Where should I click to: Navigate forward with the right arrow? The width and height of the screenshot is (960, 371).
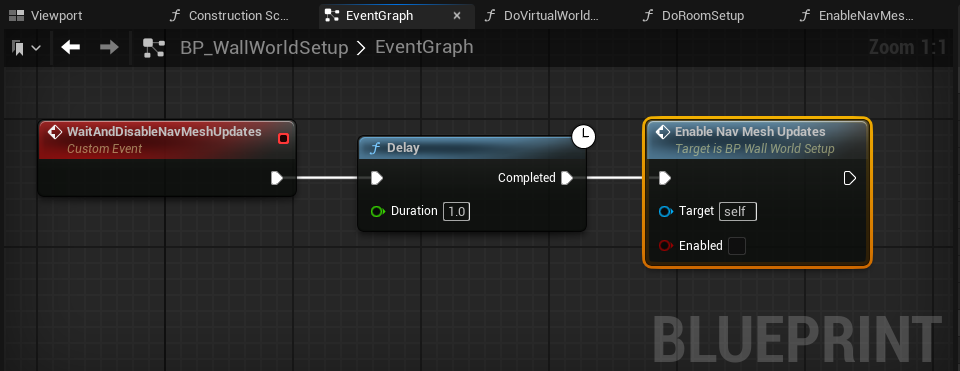[x=109, y=47]
